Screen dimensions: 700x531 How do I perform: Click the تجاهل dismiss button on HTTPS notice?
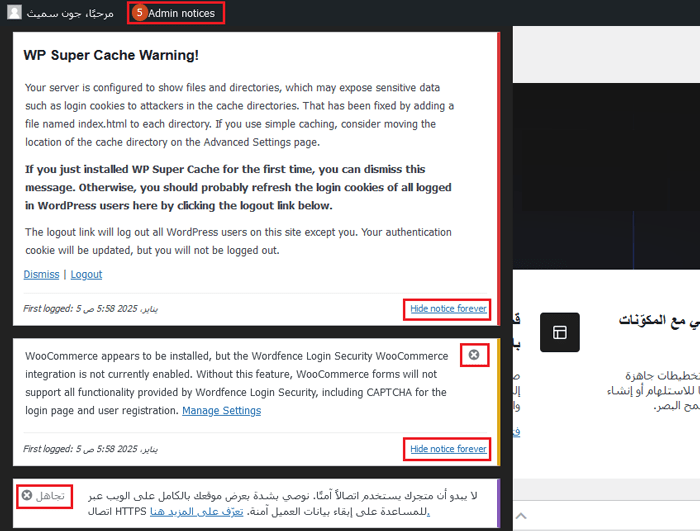[x=44, y=496]
